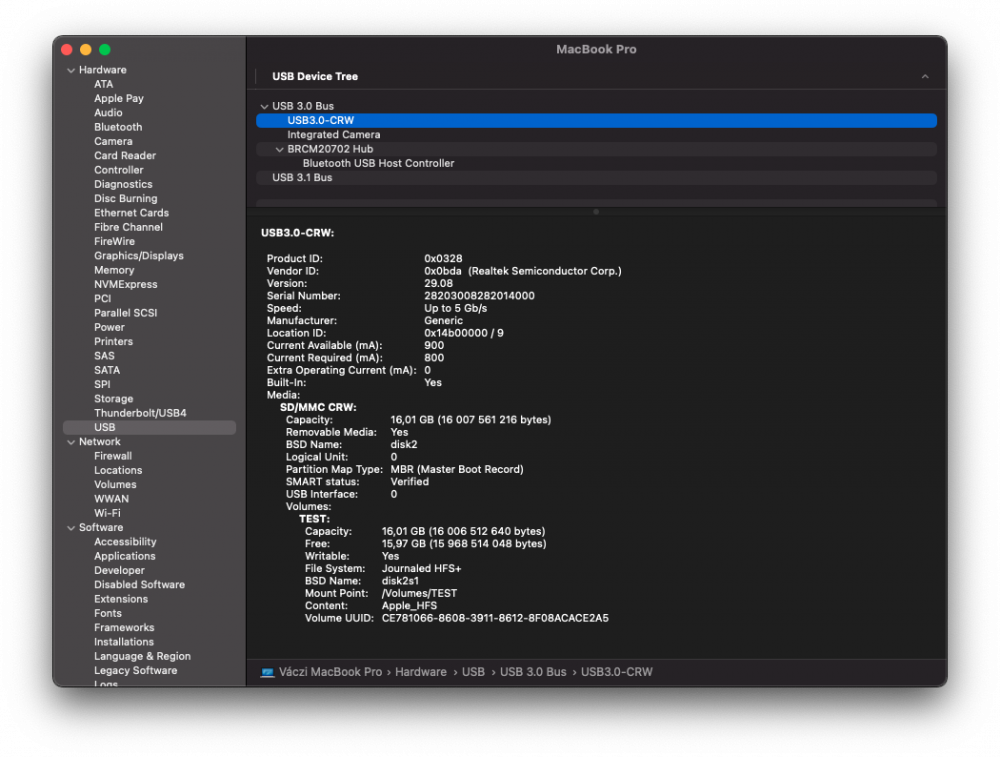Viewport: 1000px width, 757px height.
Task: Select Apple Pay in the sidebar
Action: pos(119,98)
